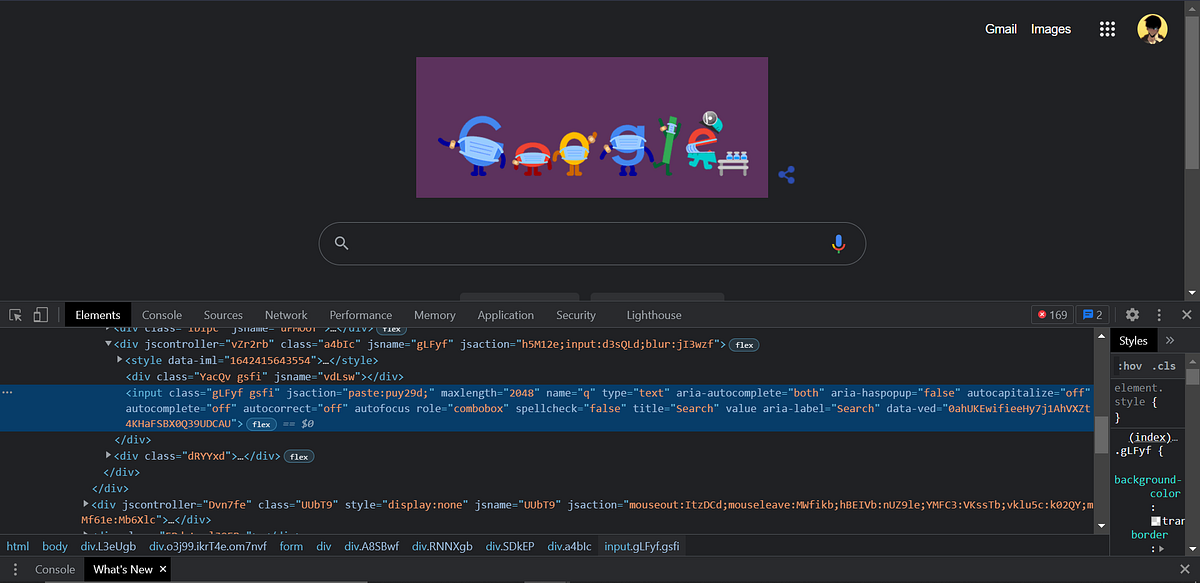Select the div class YacQv gsfi row
Image resolution: width=1200 pixels, height=583 pixels.
pos(264,376)
